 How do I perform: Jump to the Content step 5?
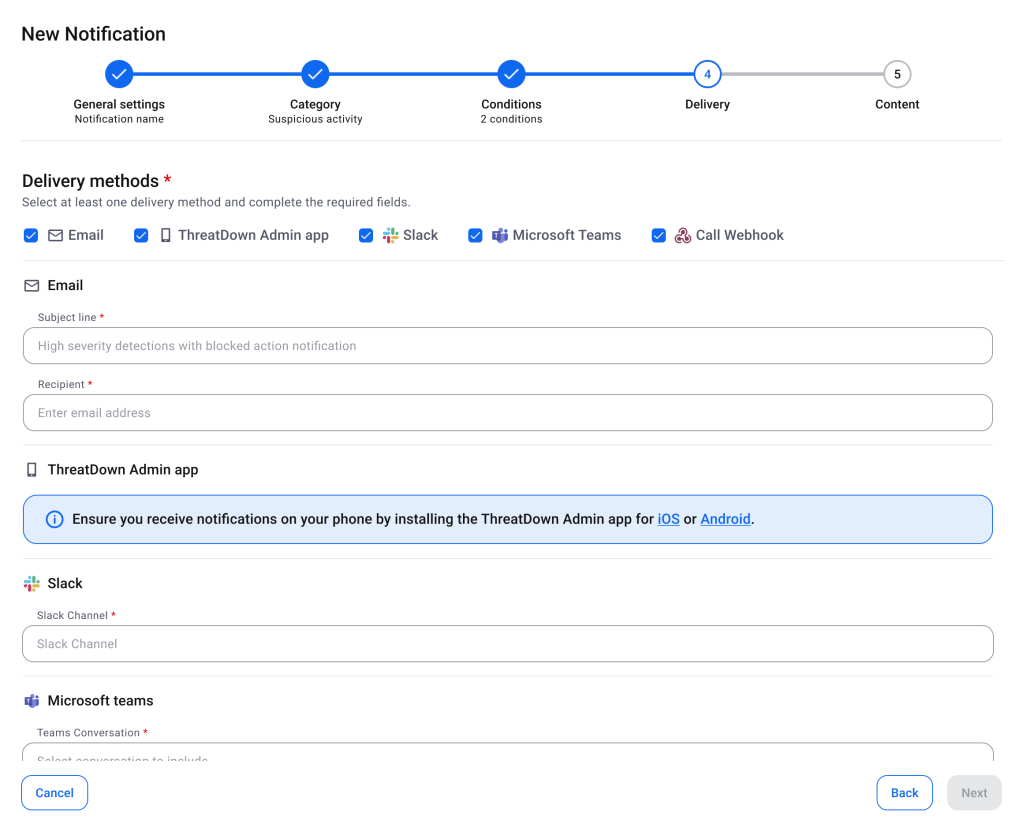click(x=897, y=74)
